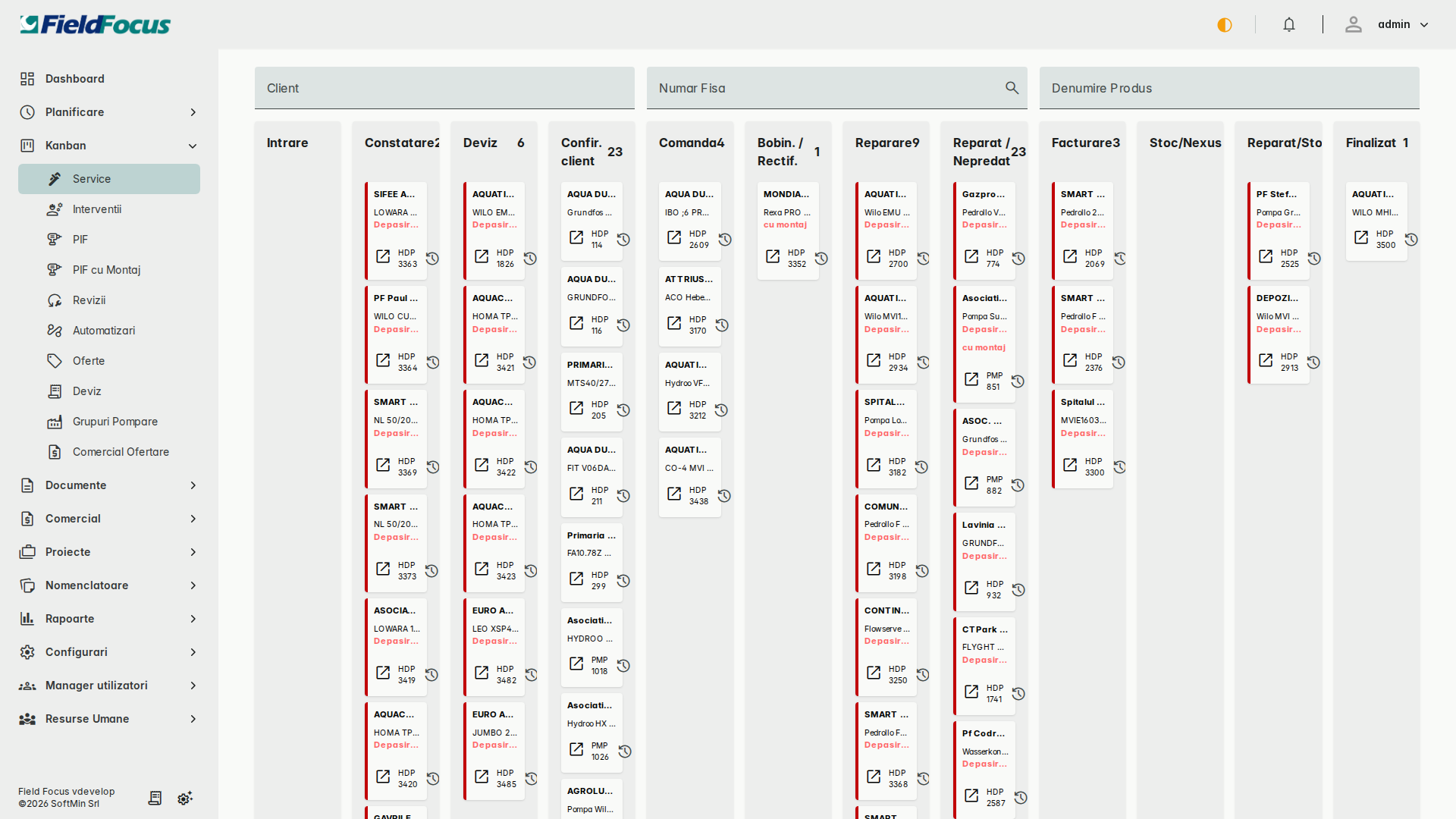This screenshot has height=819, width=1456.
Task: Click the user profile icon near admin
Action: tap(1354, 24)
